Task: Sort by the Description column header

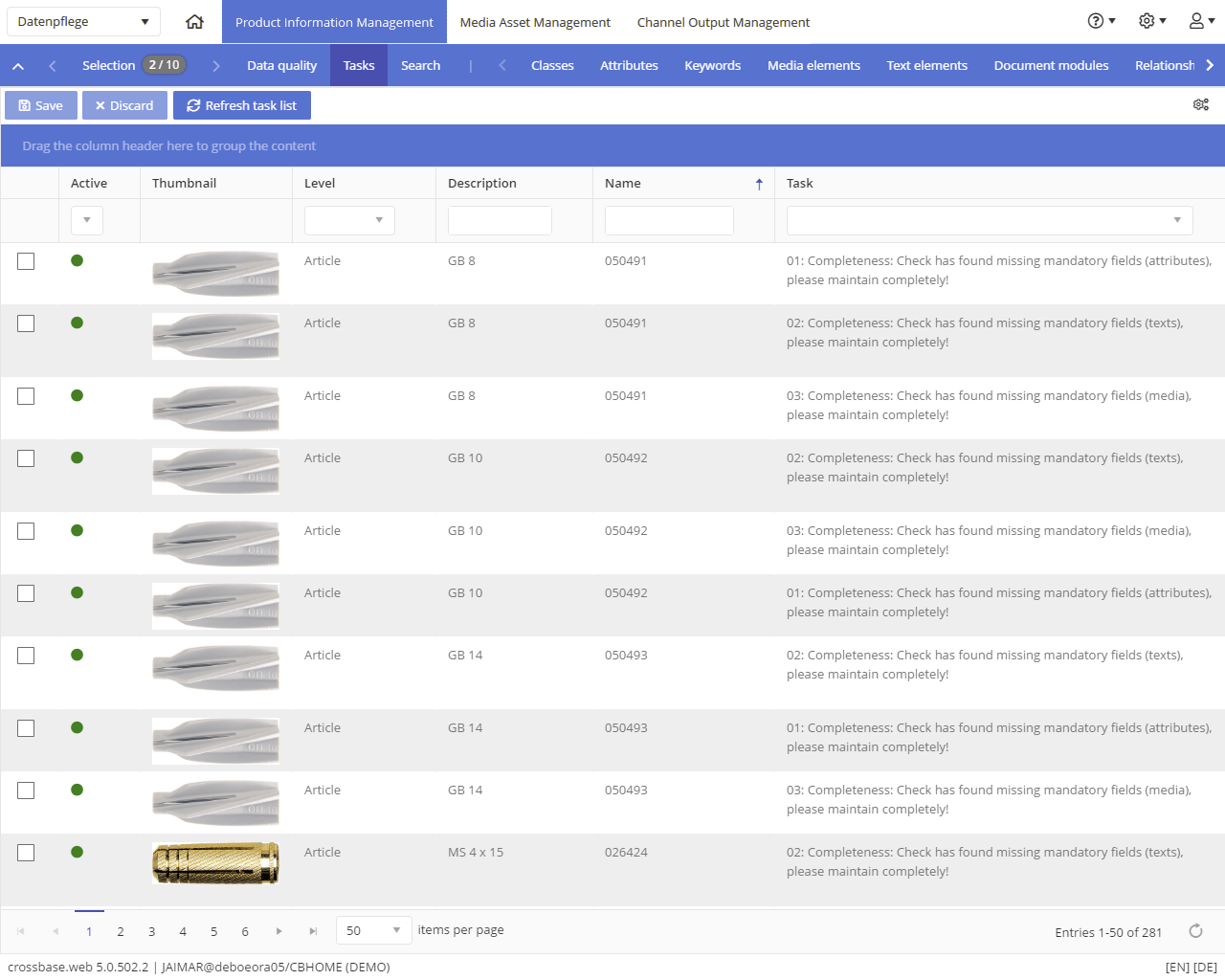Action: click(x=482, y=184)
